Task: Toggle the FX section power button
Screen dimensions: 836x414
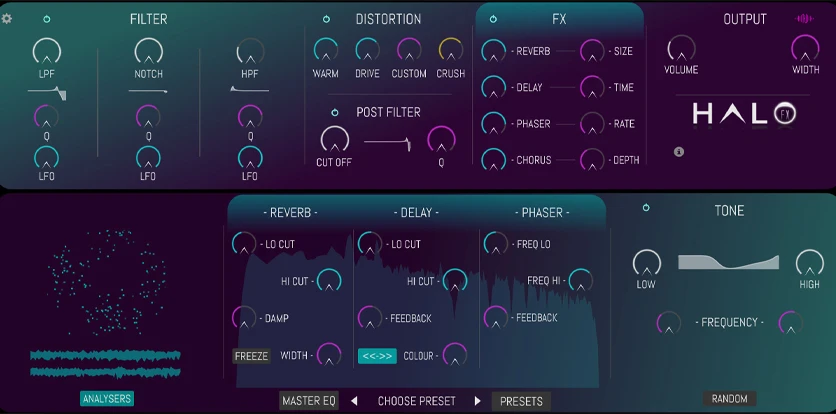Action: (x=493, y=19)
